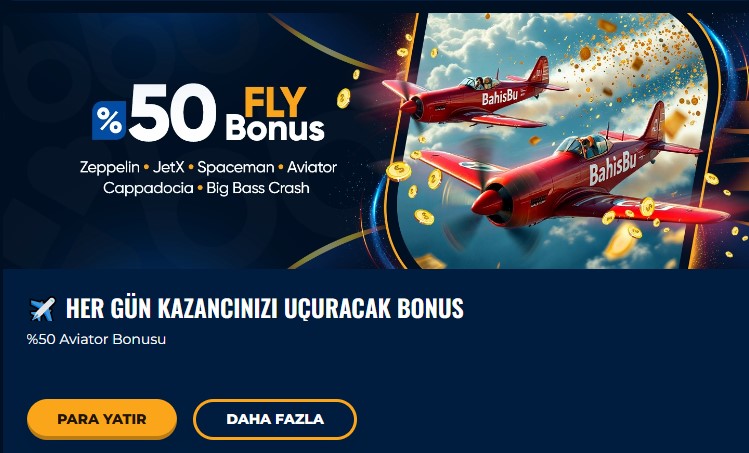Click the %50 Aviator Bonusu subtitle
749x453 pixels.
coord(96,339)
